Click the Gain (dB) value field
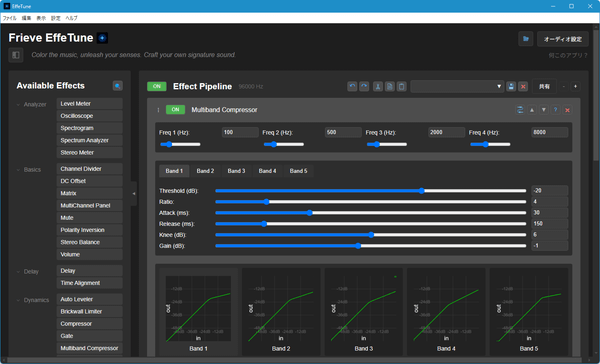 click(549, 246)
